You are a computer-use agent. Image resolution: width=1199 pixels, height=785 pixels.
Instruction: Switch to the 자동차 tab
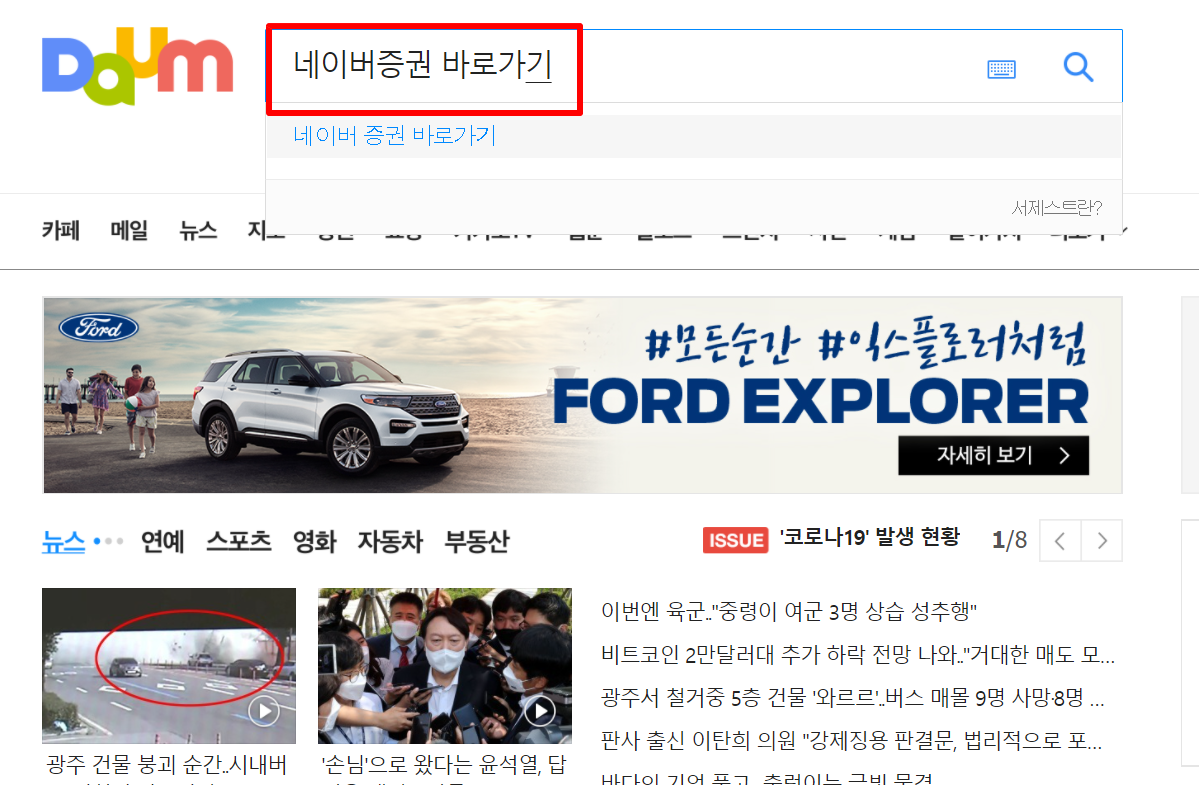tap(390, 541)
